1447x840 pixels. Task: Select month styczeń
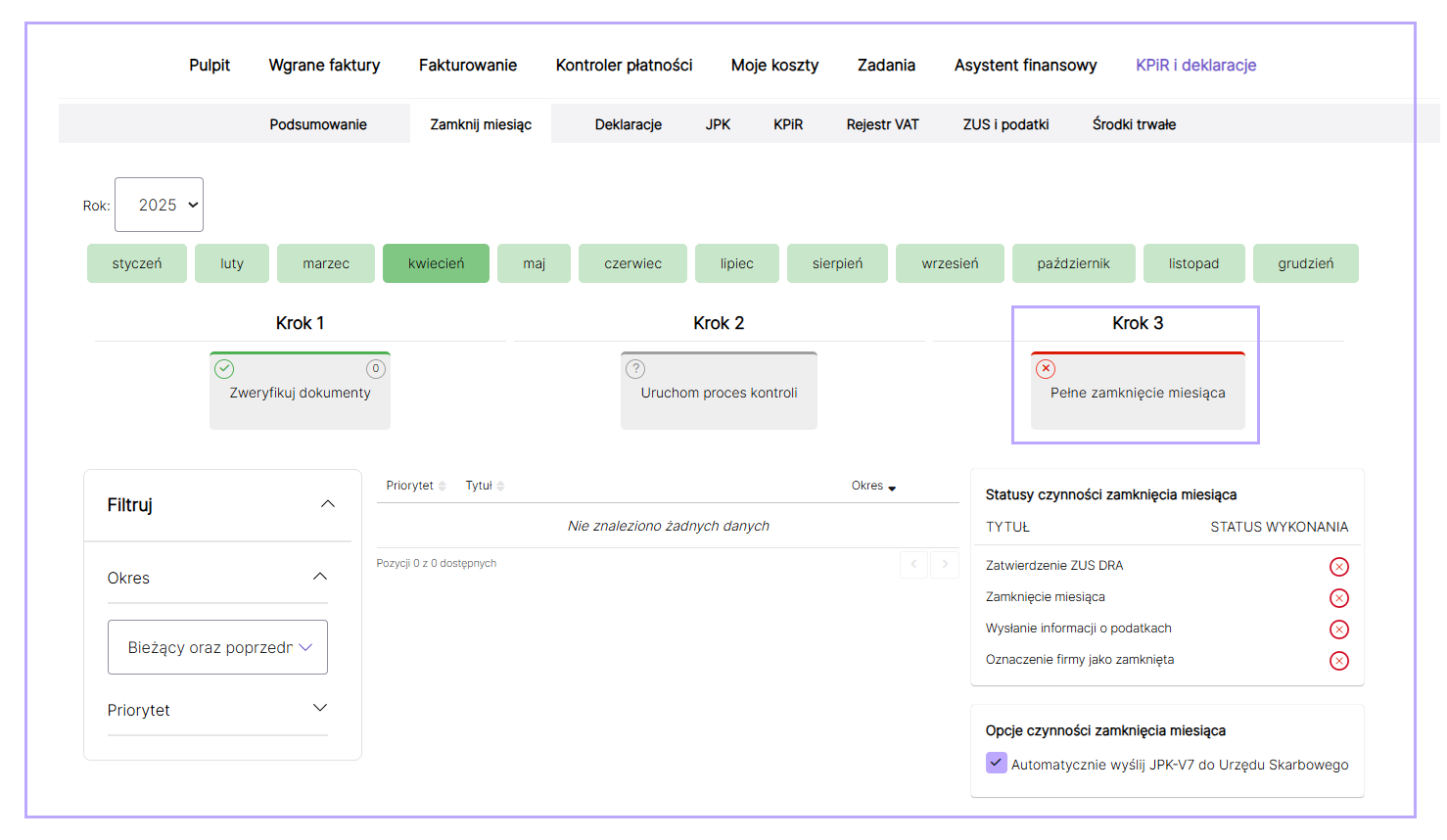pyautogui.click(x=137, y=263)
